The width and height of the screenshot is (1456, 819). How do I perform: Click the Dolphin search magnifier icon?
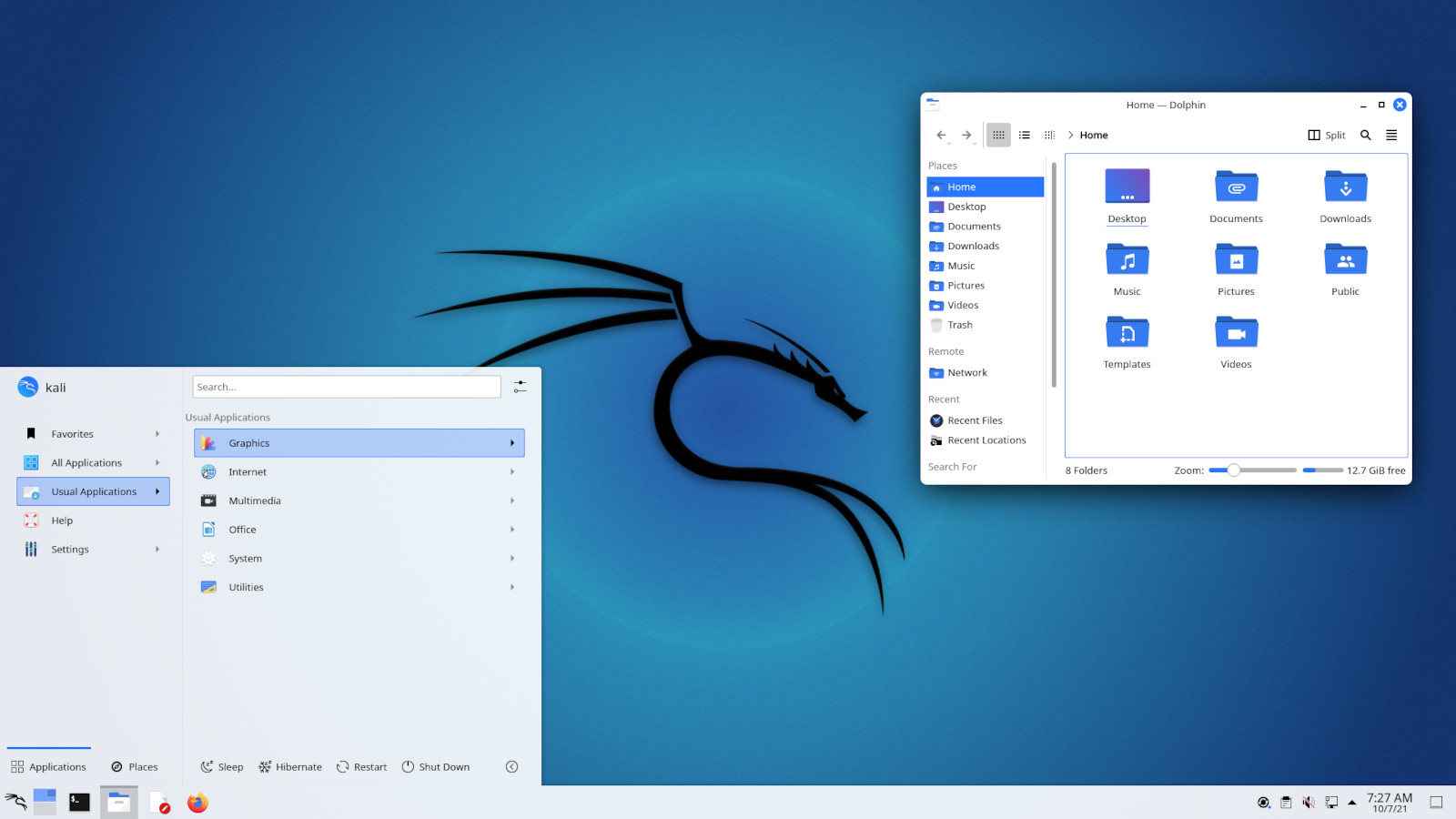(1365, 135)
